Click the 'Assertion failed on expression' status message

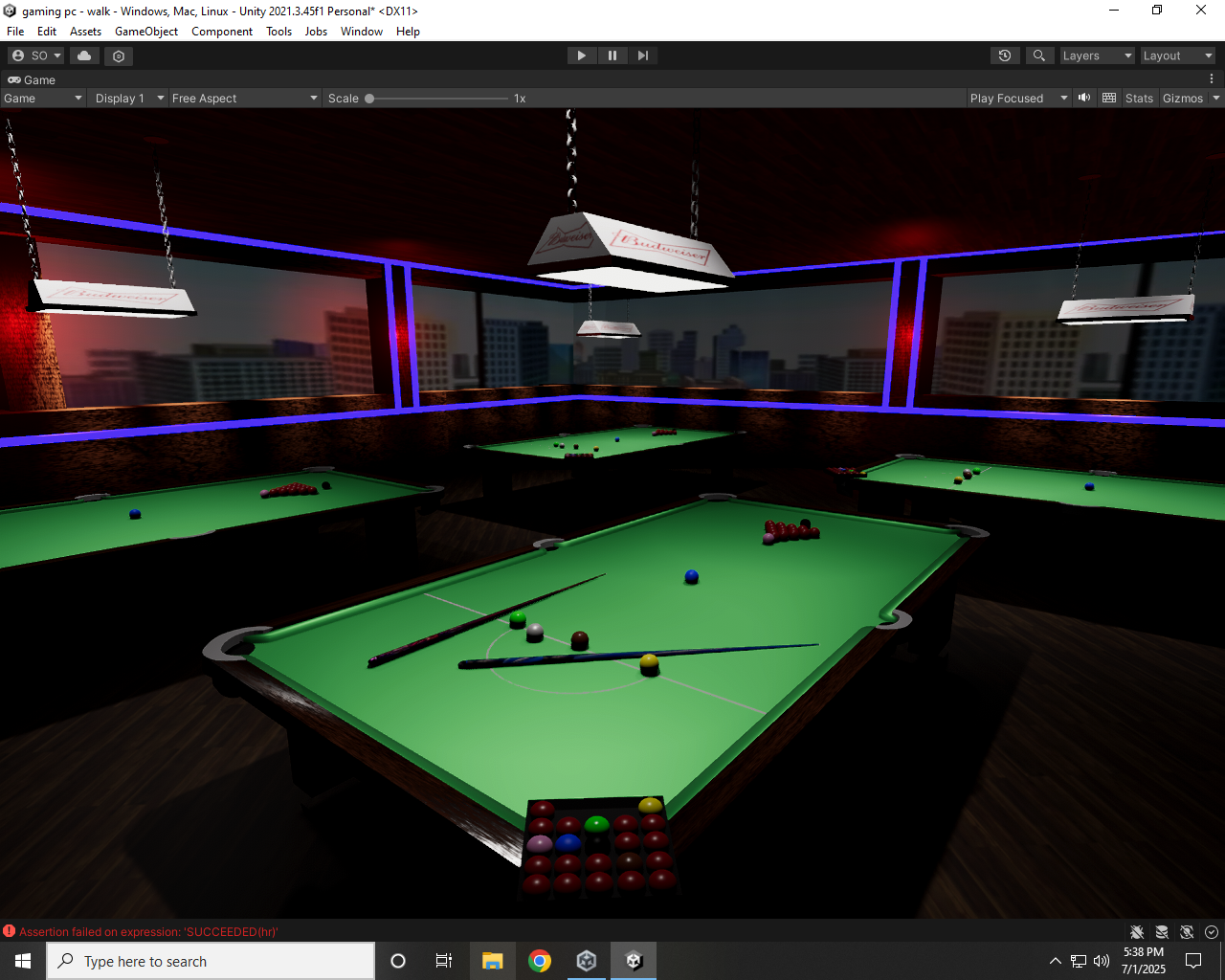(148, 931)
